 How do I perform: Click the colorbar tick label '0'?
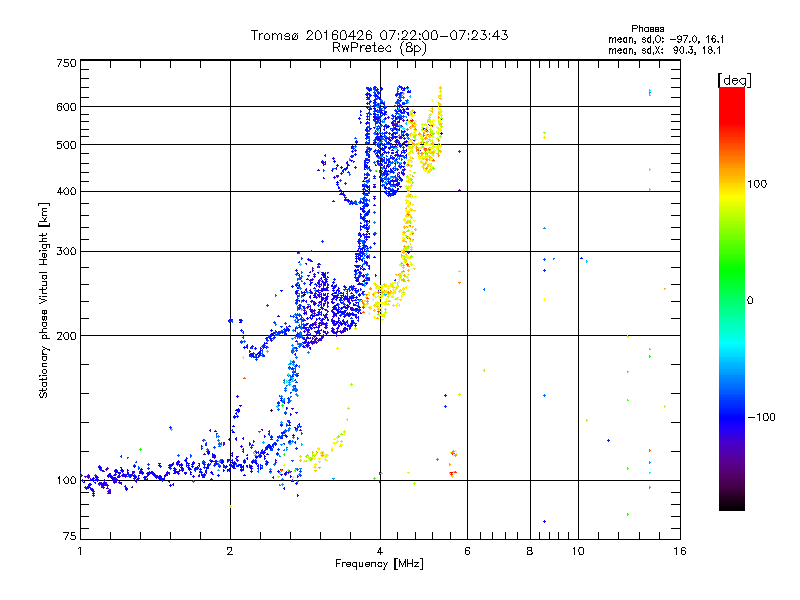750,301
